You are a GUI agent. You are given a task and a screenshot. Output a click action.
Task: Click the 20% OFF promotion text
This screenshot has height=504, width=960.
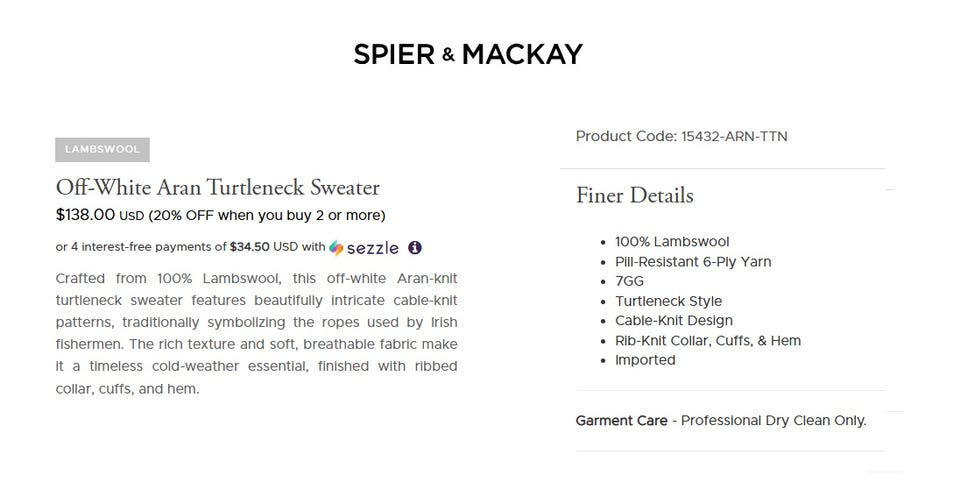[x=266, y=215]
